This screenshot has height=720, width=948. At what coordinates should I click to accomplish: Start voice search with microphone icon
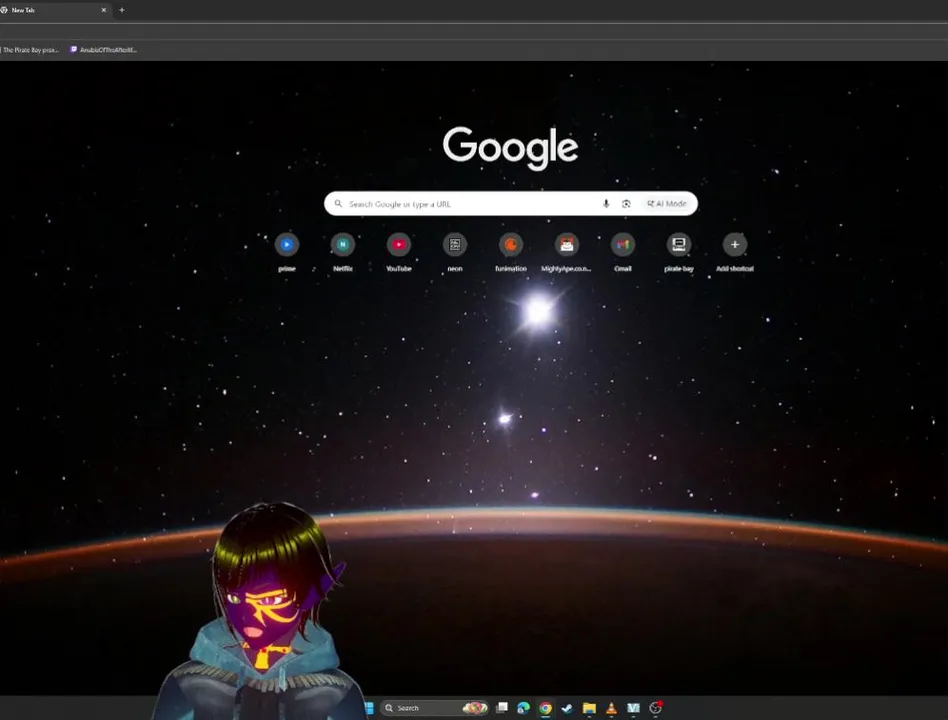pos(606,204)
